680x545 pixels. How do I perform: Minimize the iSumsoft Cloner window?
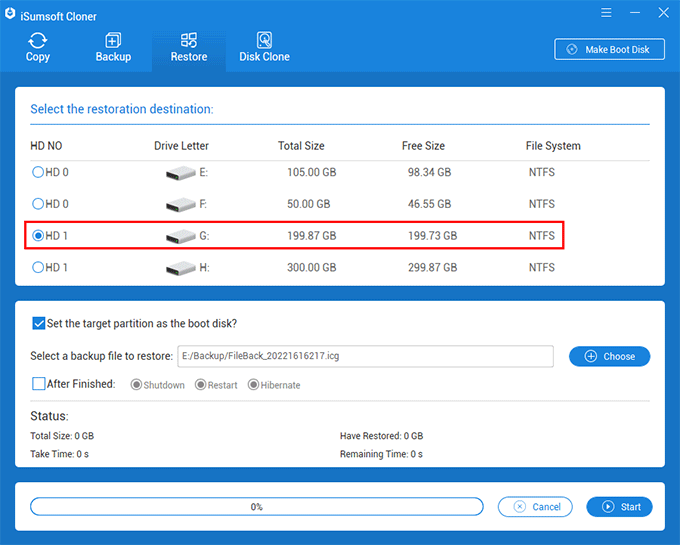pyautogui.click(x=635, y=13)
